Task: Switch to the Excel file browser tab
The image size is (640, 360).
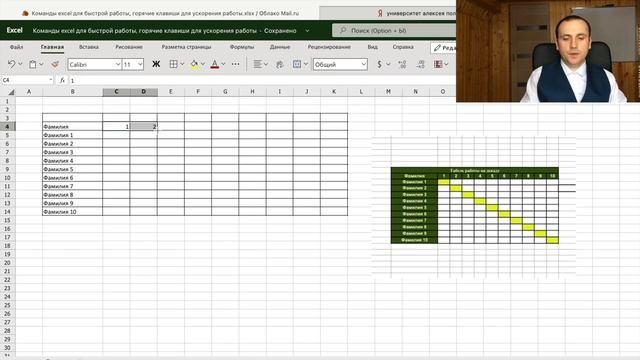Action: [161, 13]
